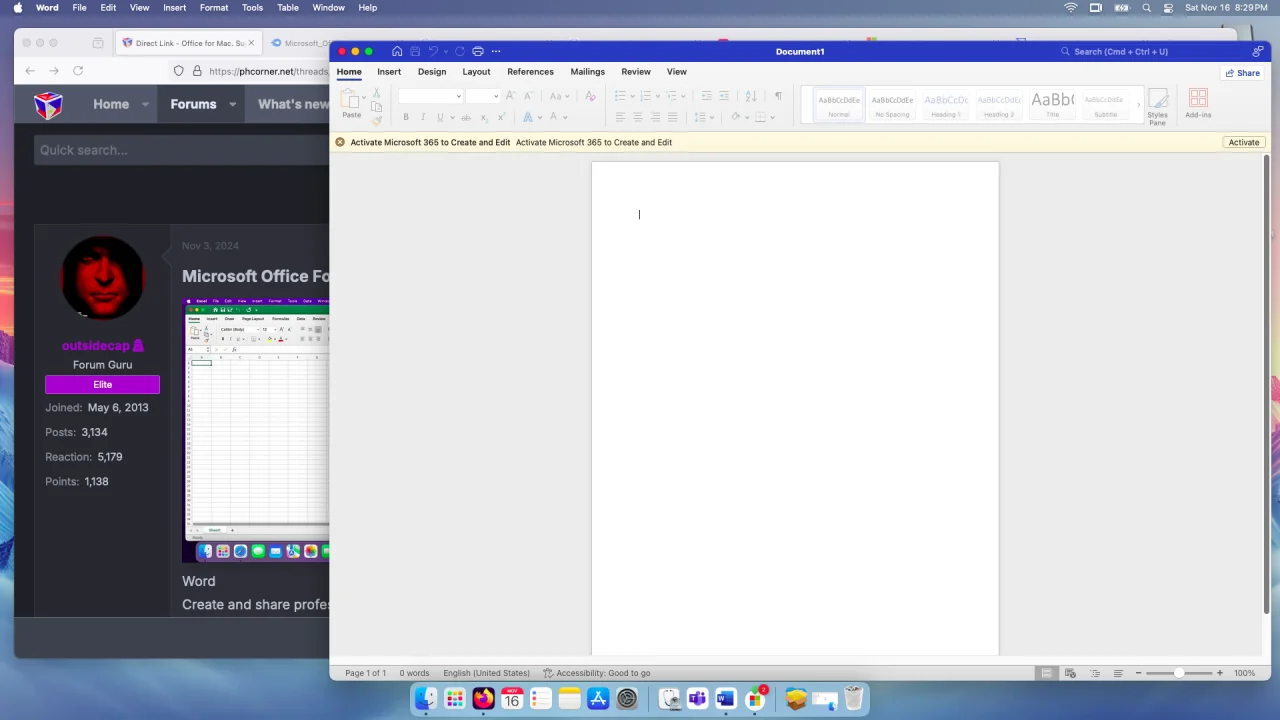
Task: Click the Accessibility Good to go status
Action: [596, 673]
